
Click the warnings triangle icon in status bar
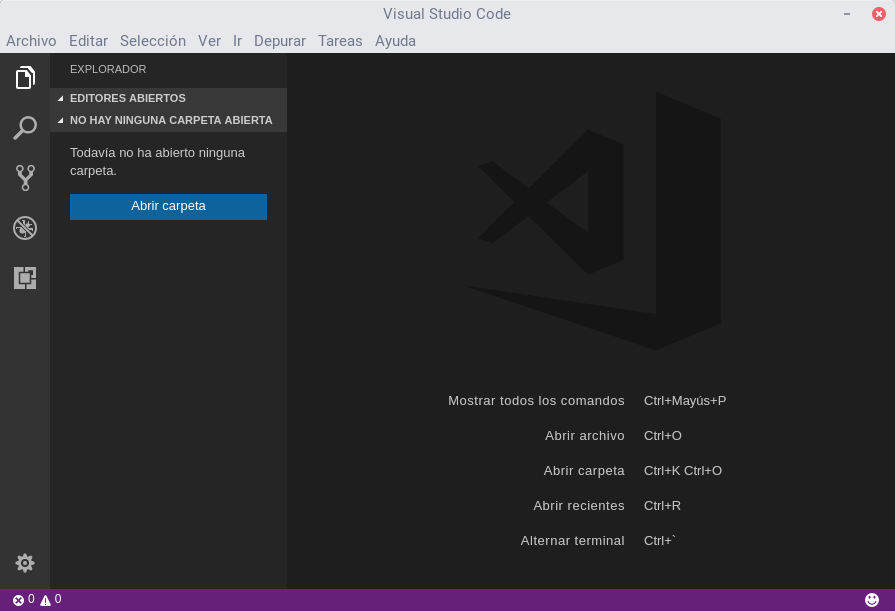45,600
